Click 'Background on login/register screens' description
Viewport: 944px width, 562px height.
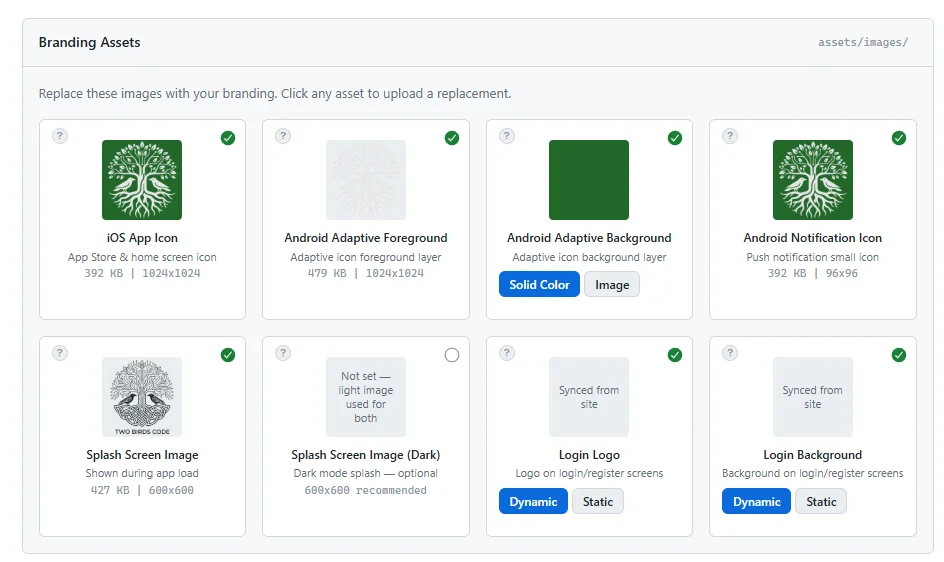click(x=813, y=473)
